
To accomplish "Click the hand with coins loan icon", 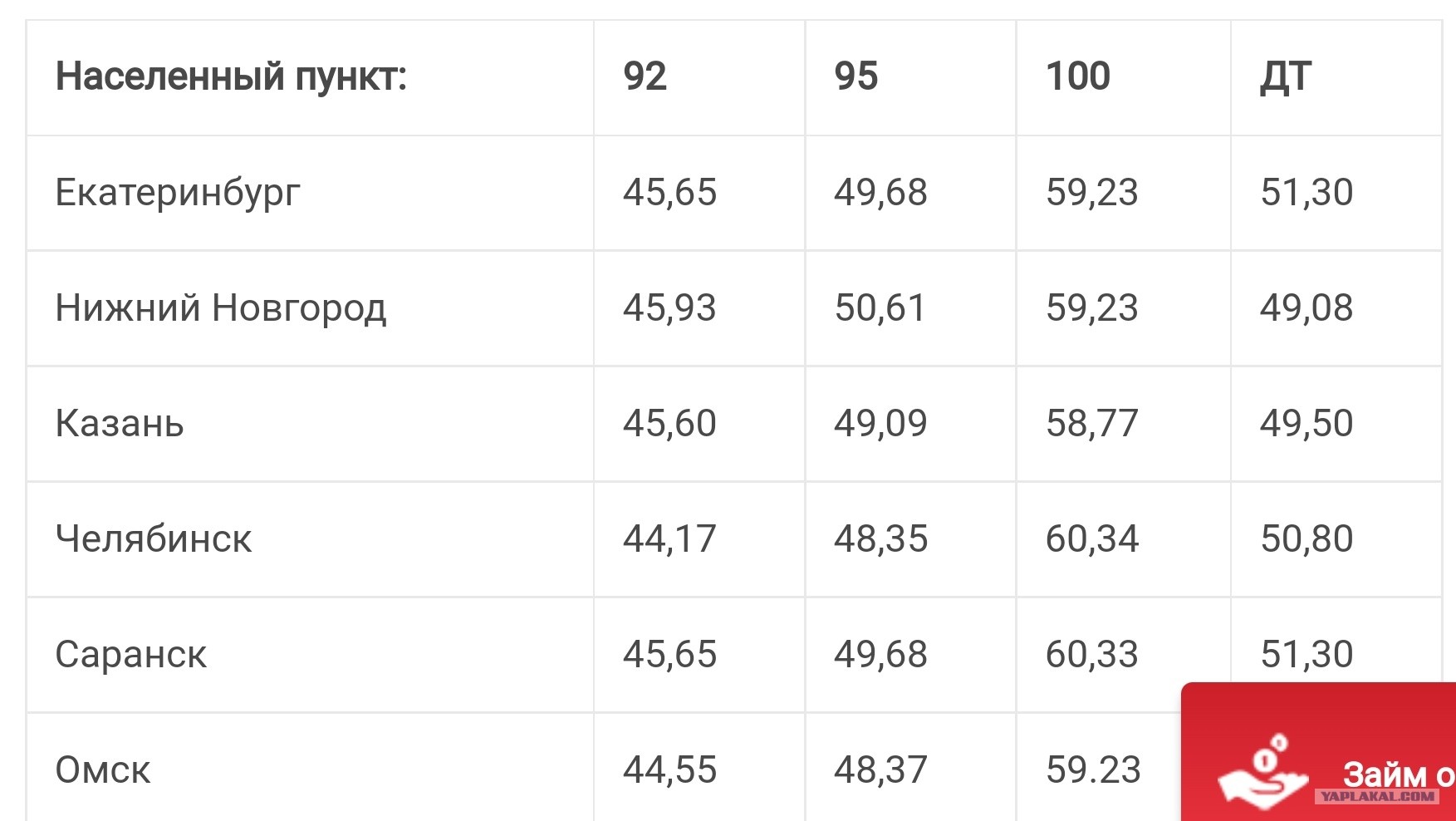I will (x=1262, y=771).
